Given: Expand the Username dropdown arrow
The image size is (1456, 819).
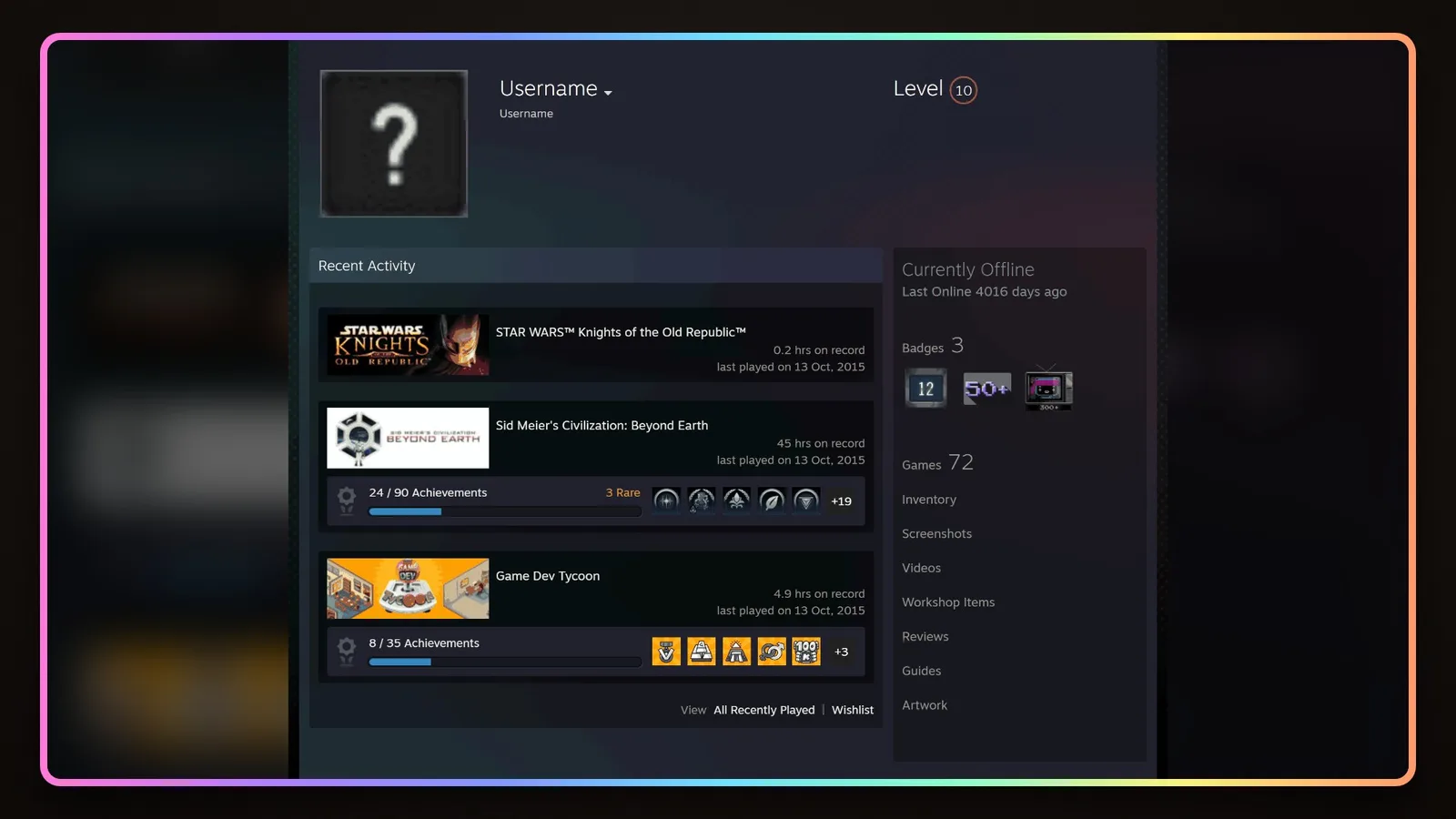Looking at the screenshot, I should 608,93.
